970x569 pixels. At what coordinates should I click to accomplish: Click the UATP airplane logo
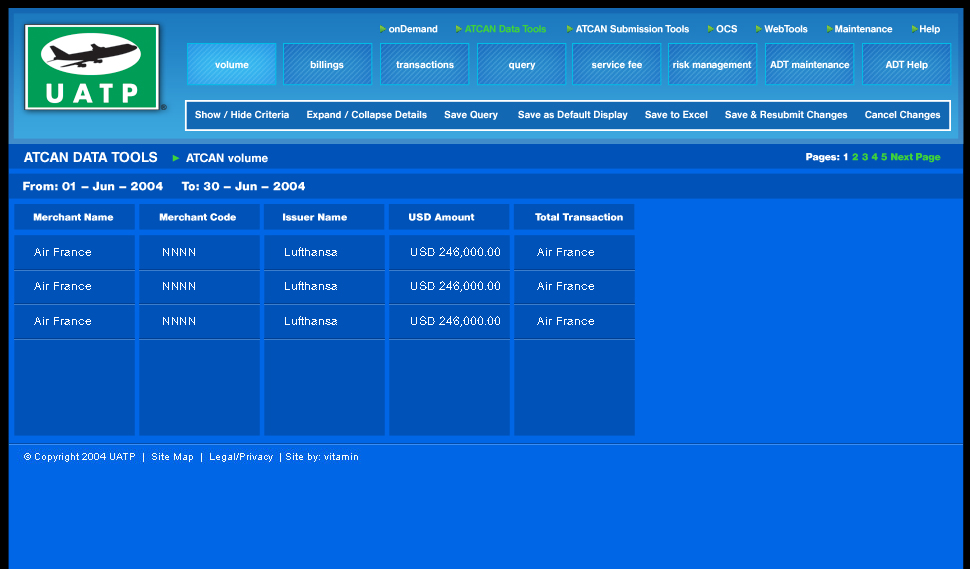coord(93,67)
